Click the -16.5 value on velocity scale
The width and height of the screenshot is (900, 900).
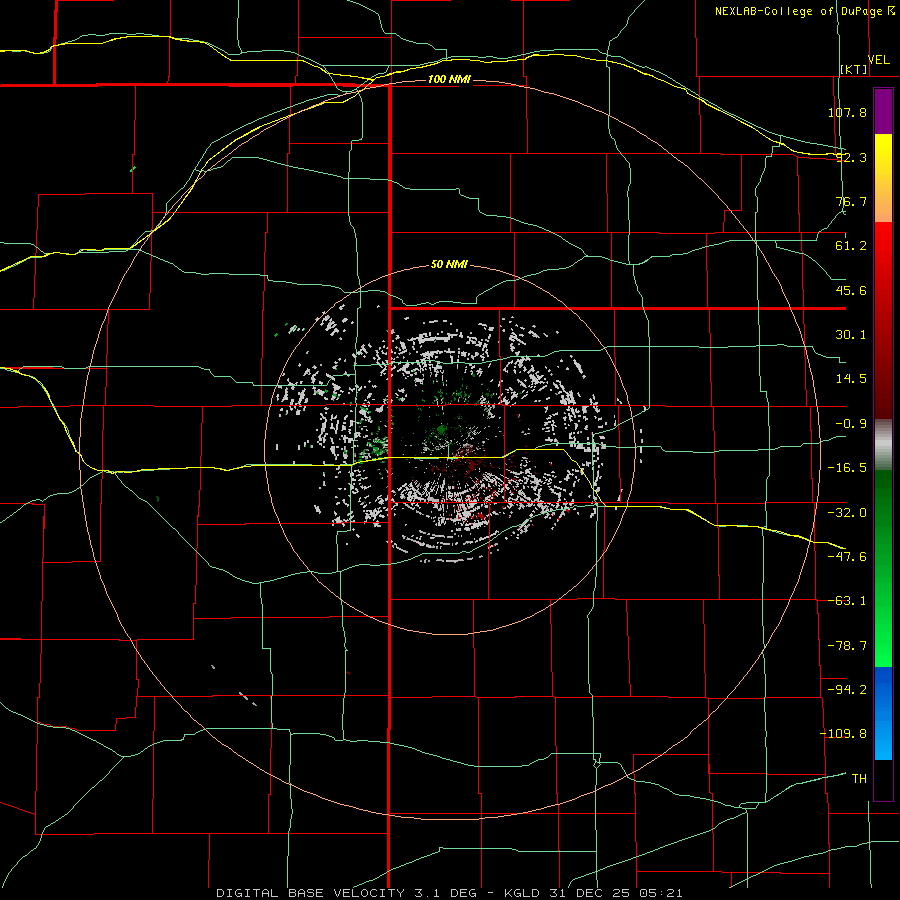[x=847, y=468]
